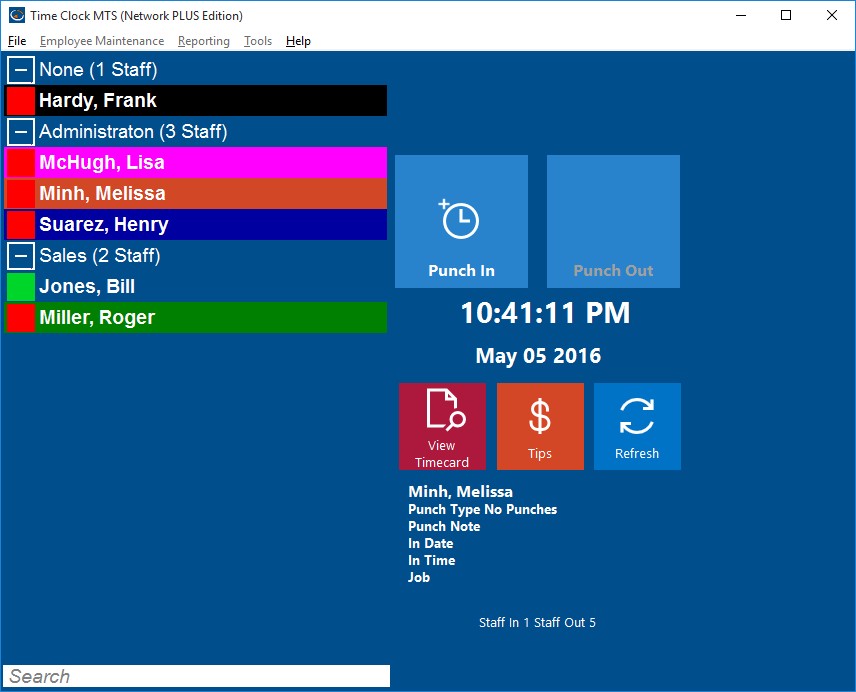Open the File menu
The width and height of the screenshot is (856, 692).
pyautogui.click(x=16, y=41)
